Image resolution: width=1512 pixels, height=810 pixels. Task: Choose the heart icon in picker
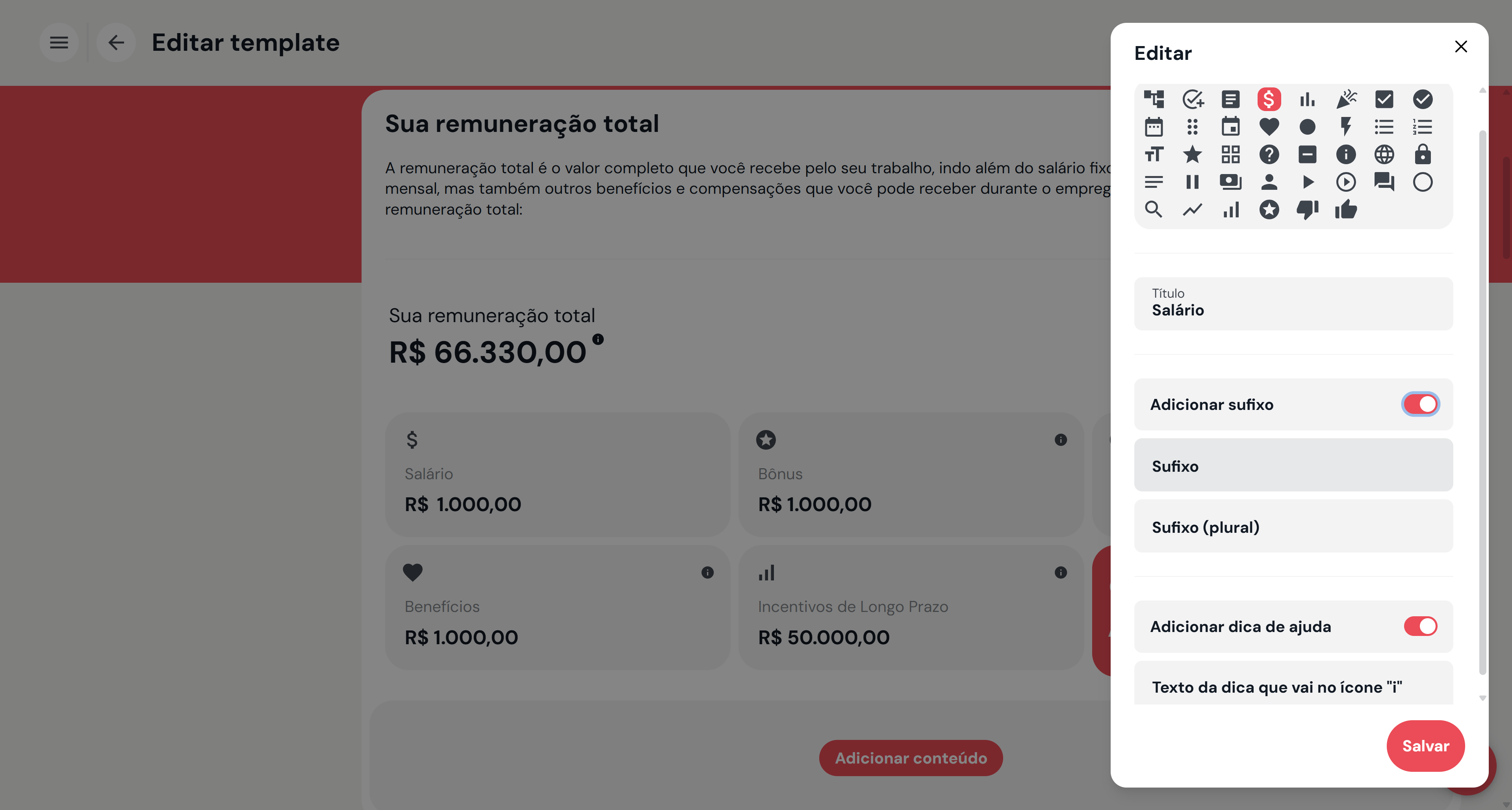tap(1269, 127)
